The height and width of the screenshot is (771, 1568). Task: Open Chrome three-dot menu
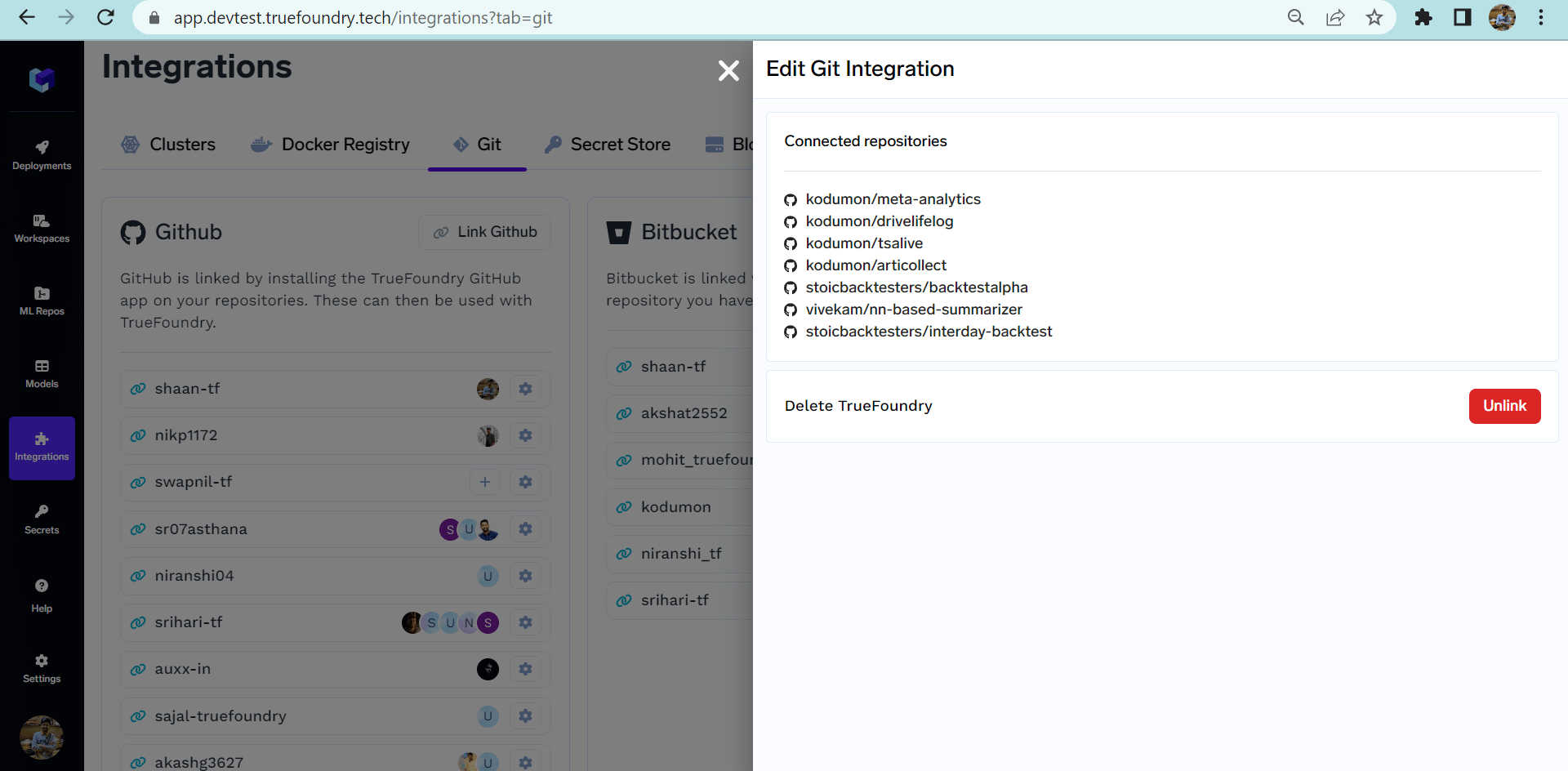(1541, 17)
